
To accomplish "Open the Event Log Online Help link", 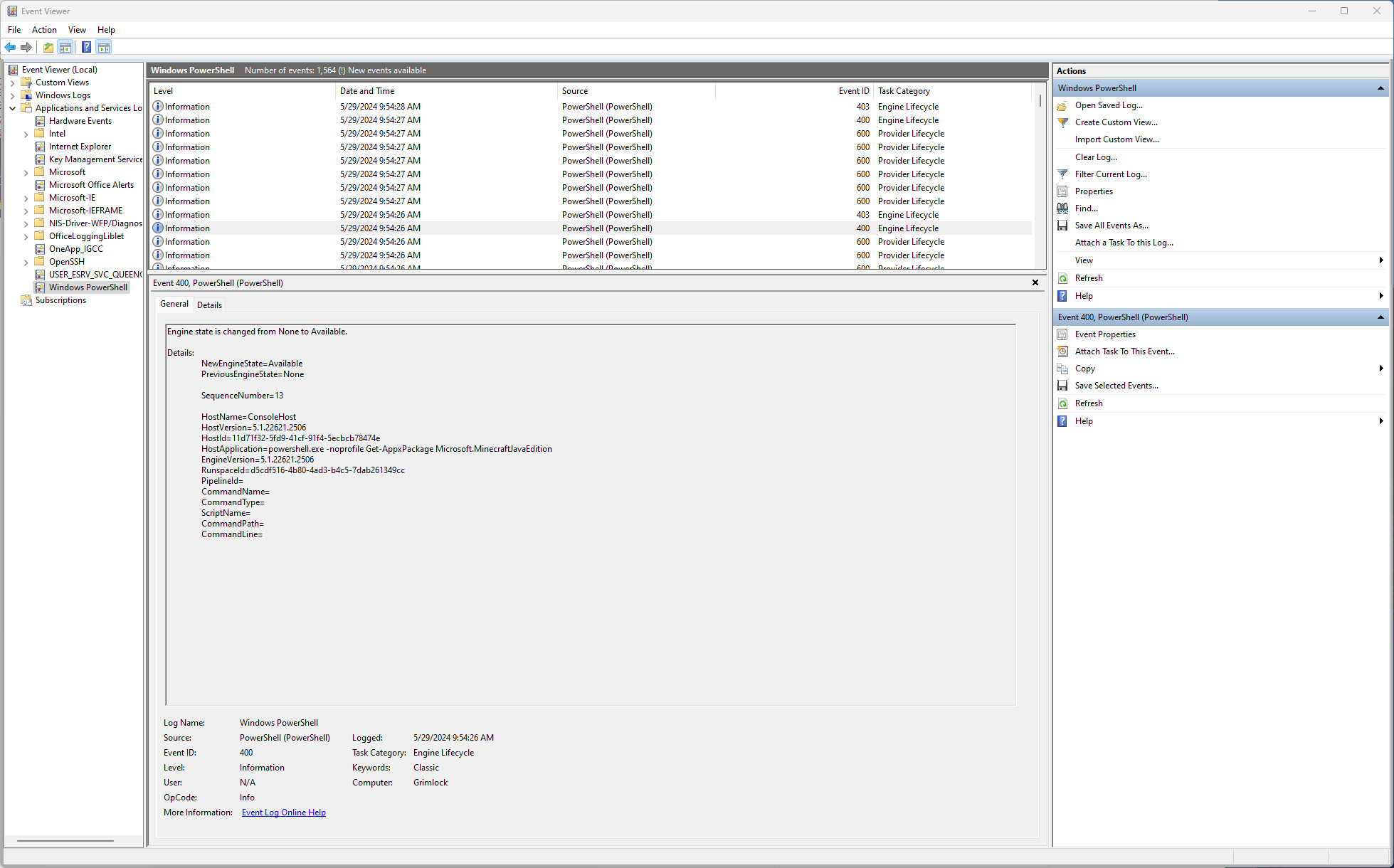I will pos(283,813).
